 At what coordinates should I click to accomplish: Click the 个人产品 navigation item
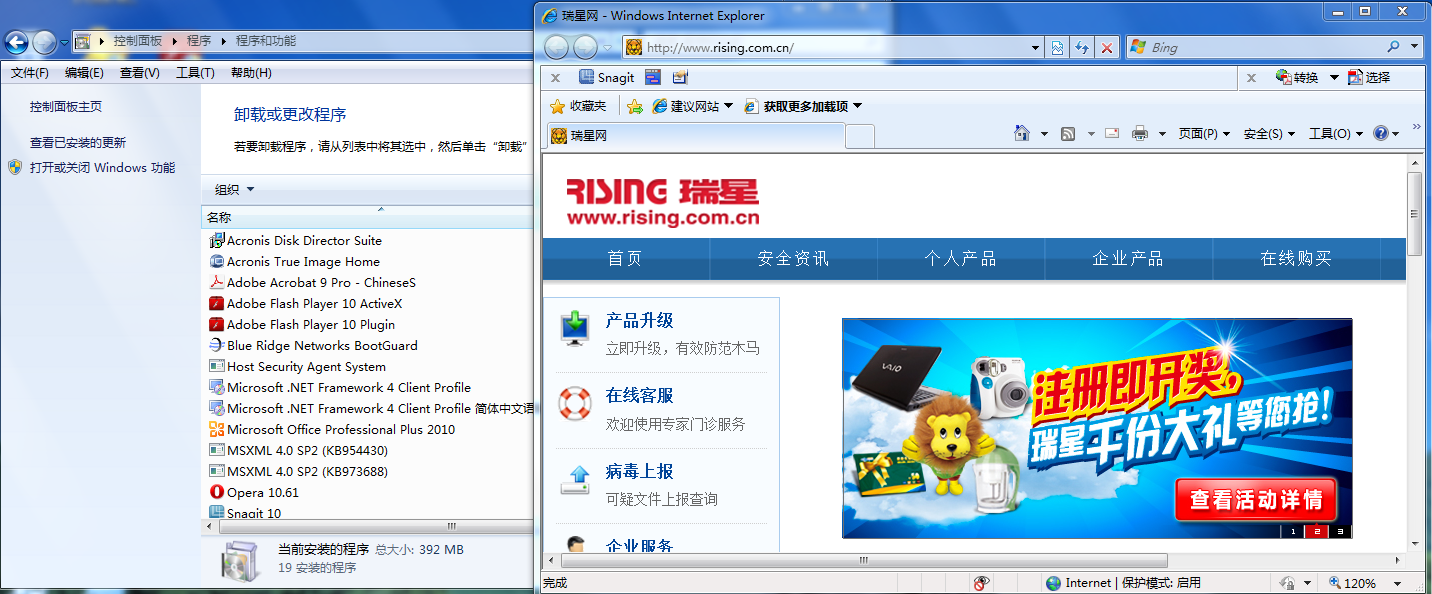[x=960, y=259]
